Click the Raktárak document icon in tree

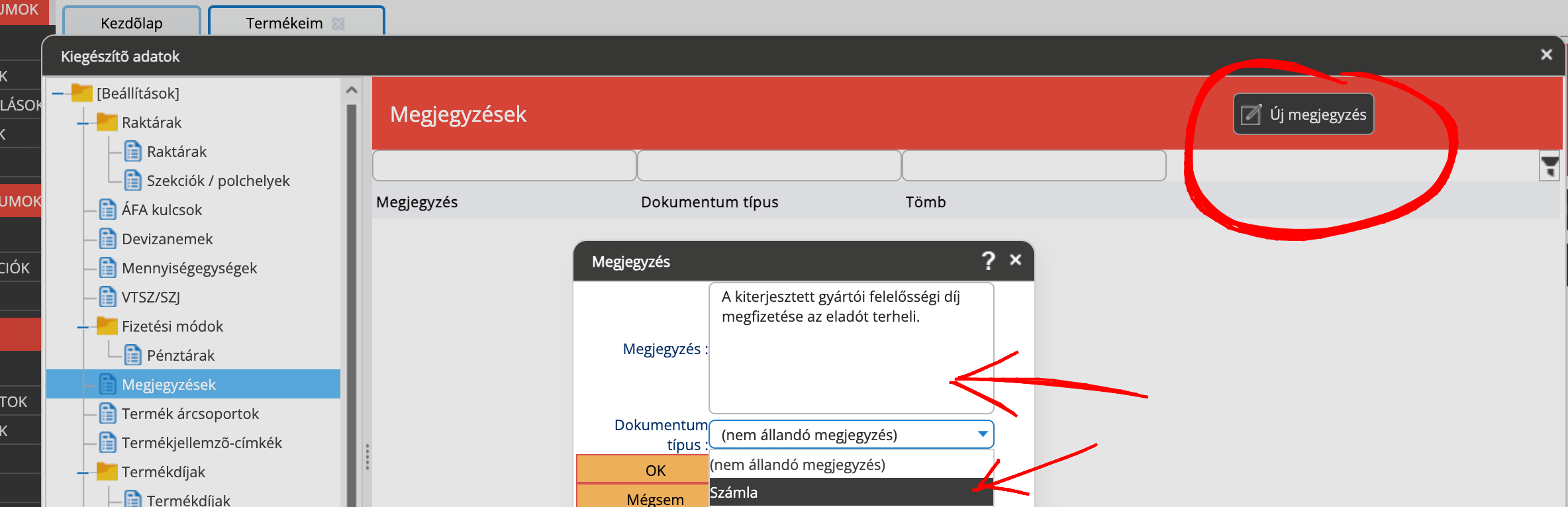(133, 152)
